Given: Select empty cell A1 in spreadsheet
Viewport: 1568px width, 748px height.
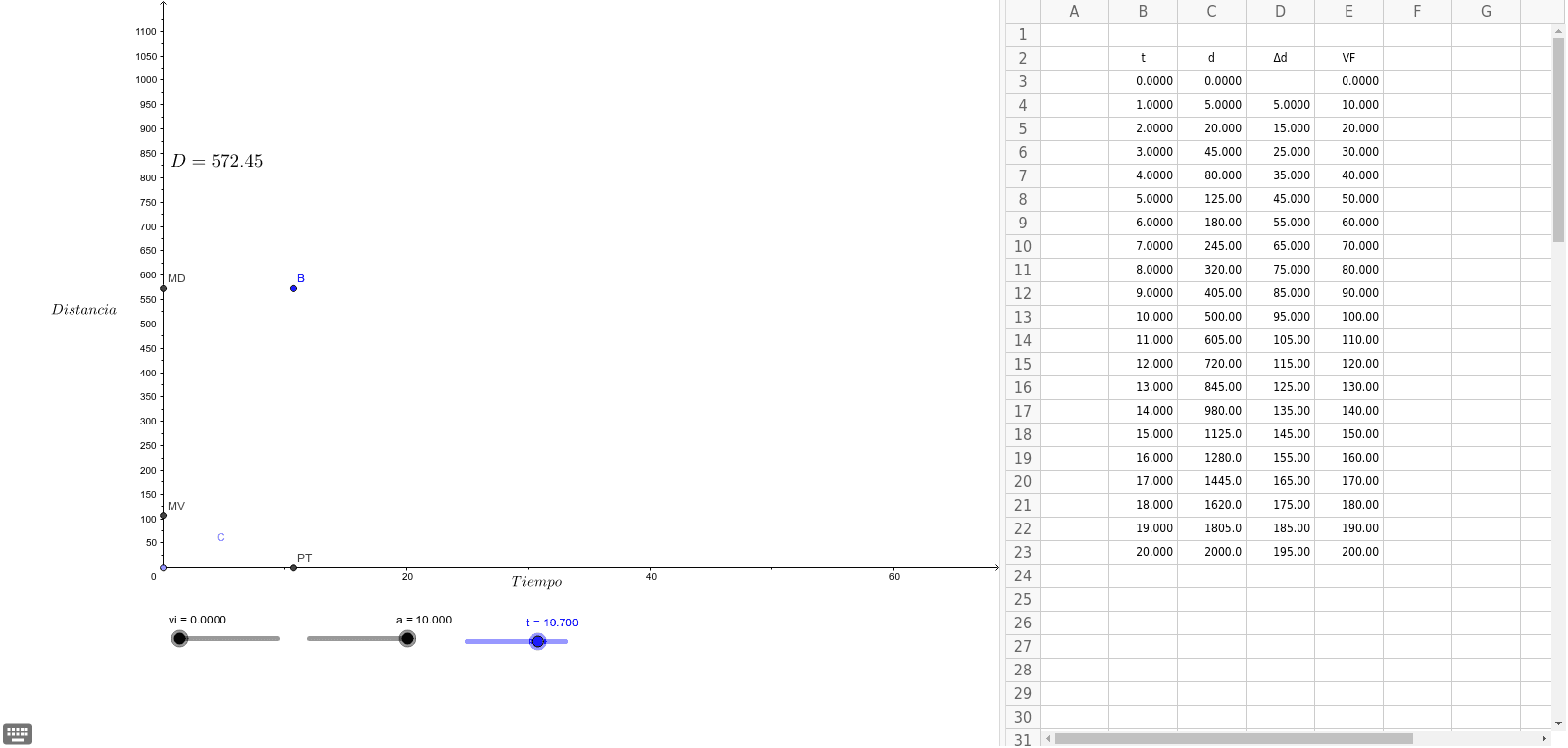Looking at the screenshot, I should click(1074, 34).
